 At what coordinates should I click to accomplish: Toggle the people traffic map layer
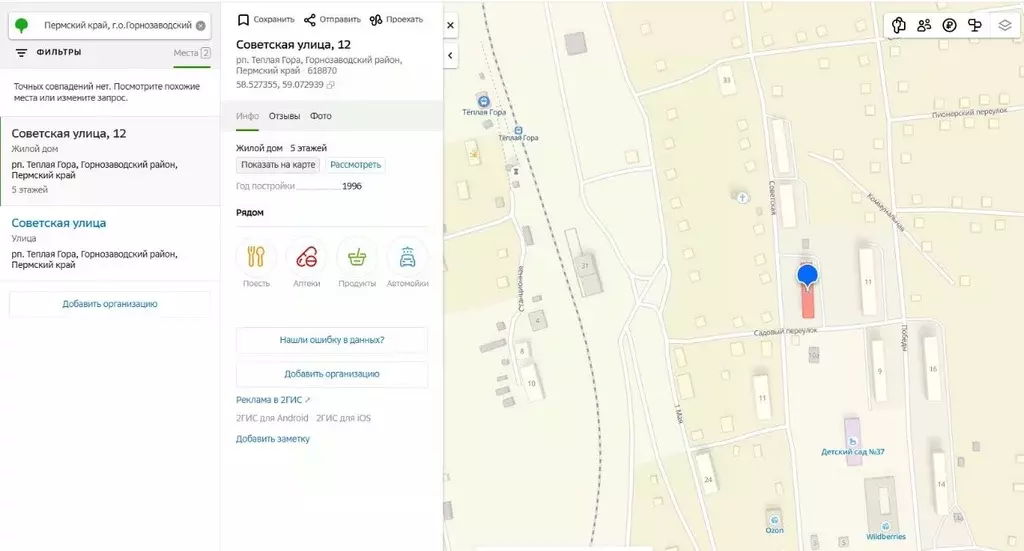pos(924,26)
